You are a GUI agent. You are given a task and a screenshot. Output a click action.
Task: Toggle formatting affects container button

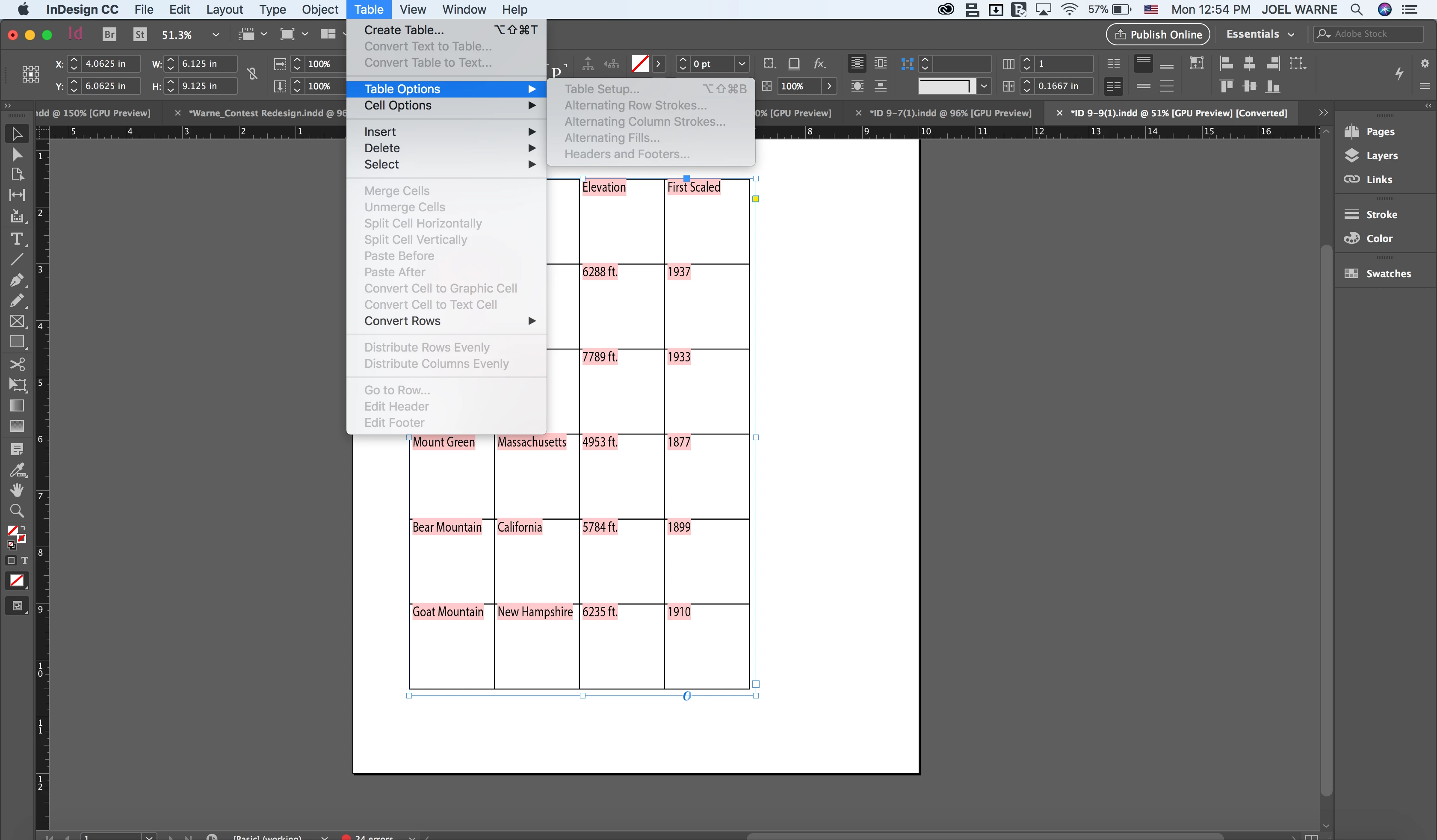(x=11, y=561)
